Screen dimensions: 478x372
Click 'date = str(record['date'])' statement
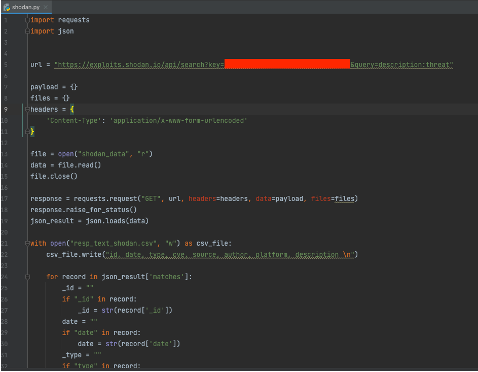pyautogui.click(x=129, y=344)
